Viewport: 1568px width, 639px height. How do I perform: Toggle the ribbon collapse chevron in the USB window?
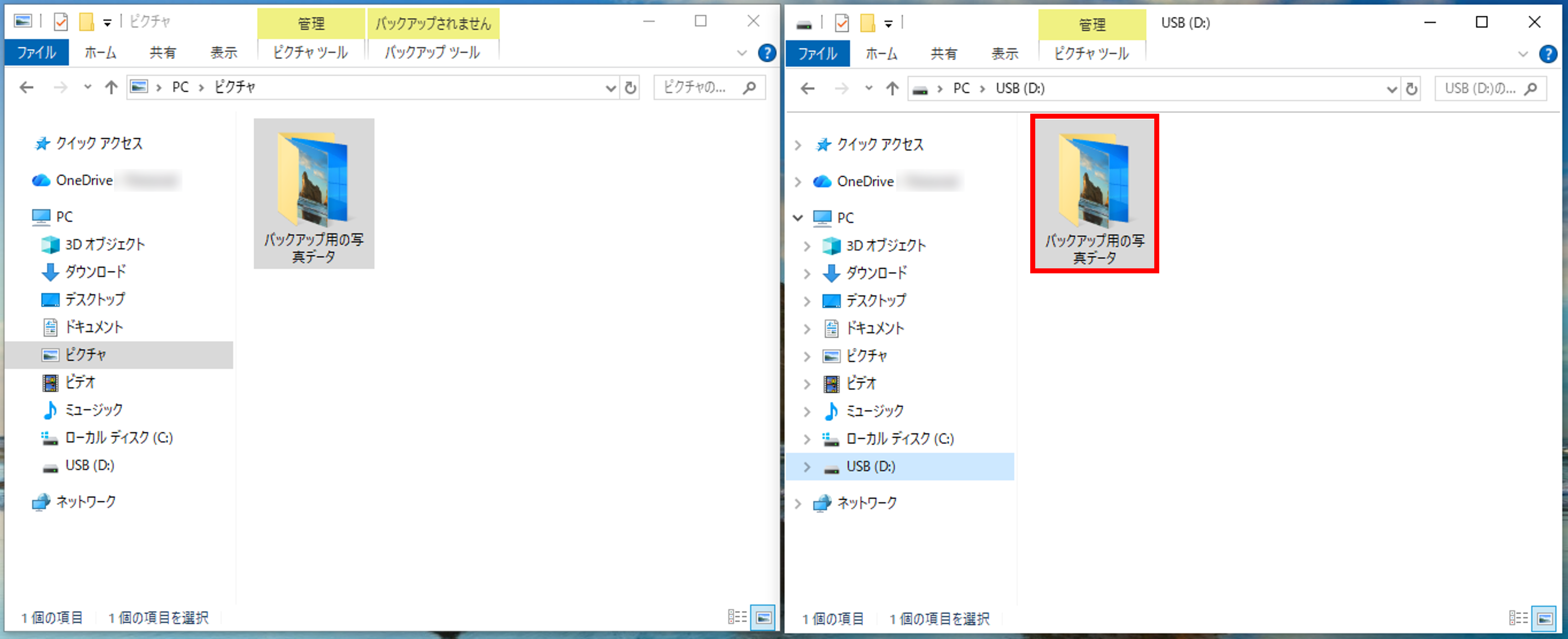click(x=1522, y=54)
